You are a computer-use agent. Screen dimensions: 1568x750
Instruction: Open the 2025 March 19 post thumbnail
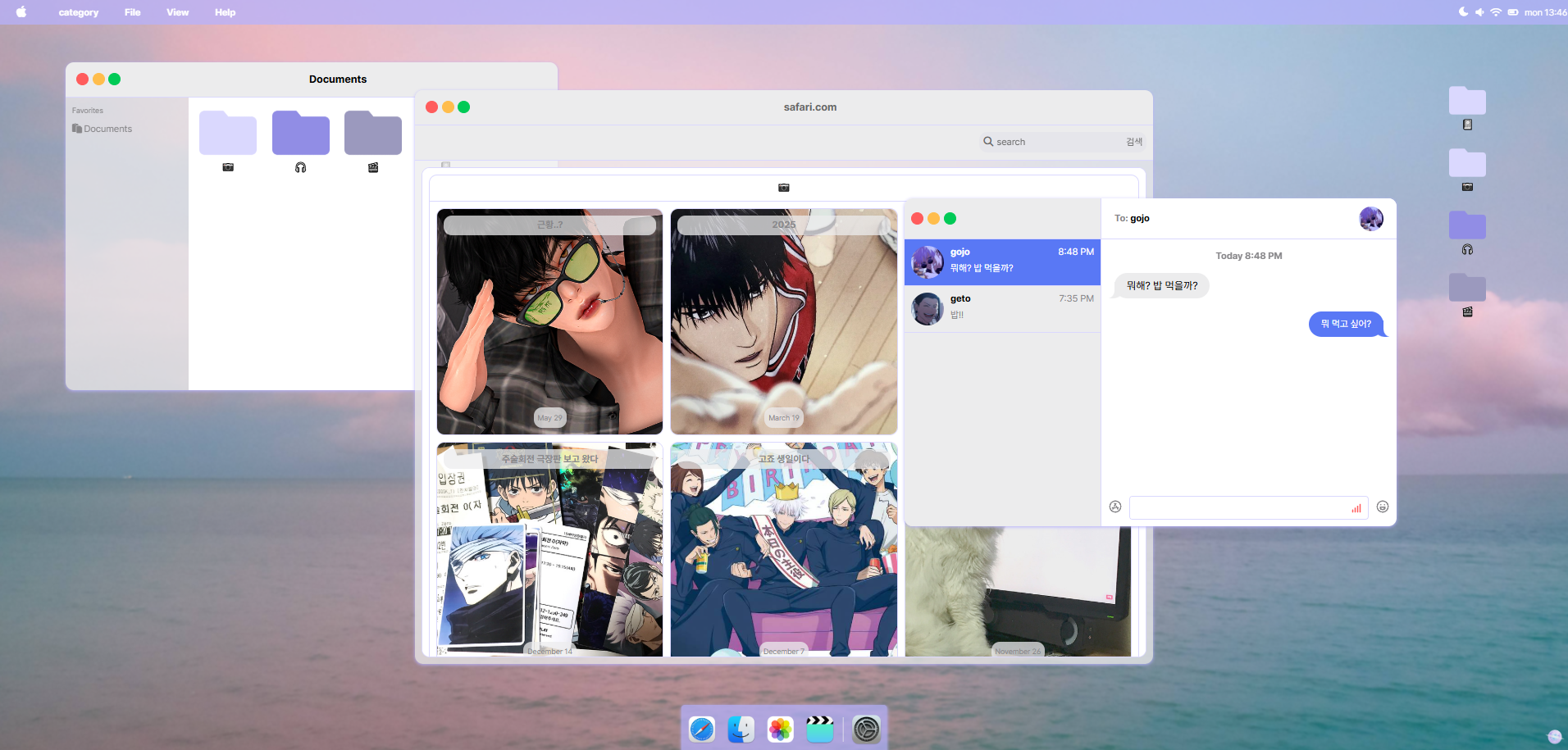(784, 321)
